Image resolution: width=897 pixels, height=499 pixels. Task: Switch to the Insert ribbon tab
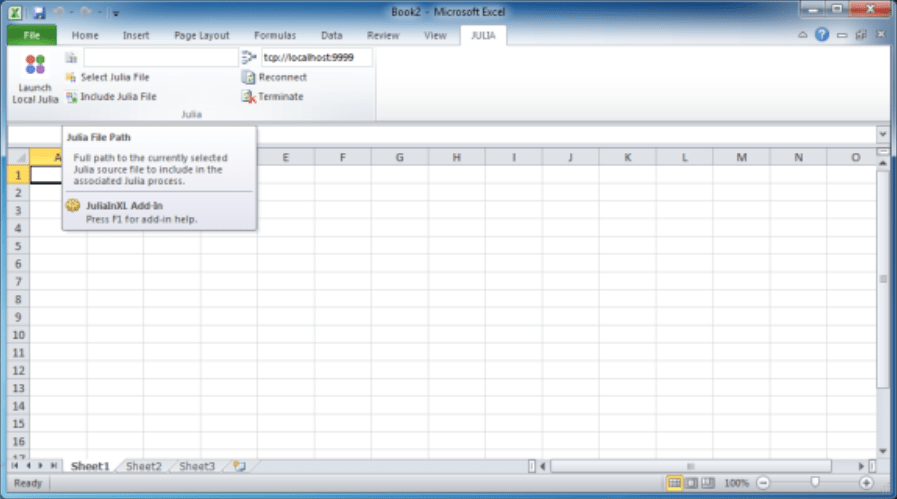pyautogui.click(x=136, y=35)
